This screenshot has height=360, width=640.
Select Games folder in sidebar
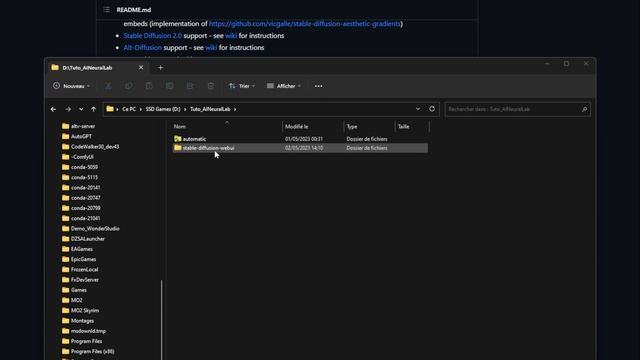click(x=78, y=290)
